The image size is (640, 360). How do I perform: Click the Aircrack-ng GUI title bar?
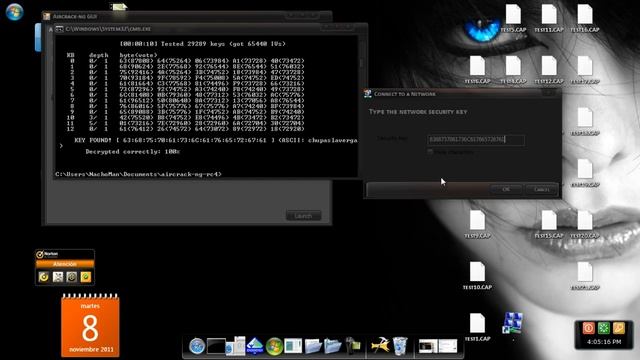(187, 16)
